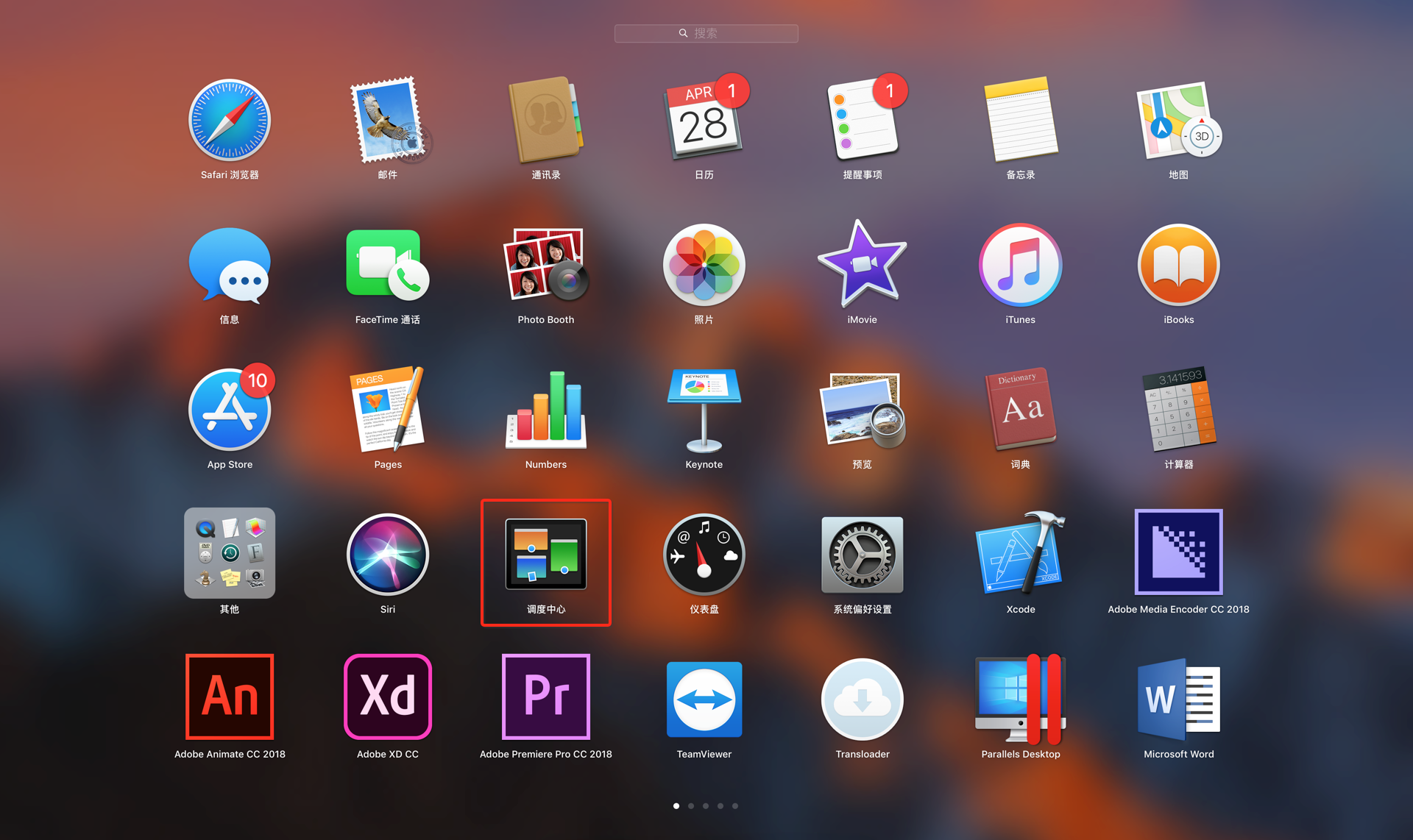The height and width of the screenshot is (840, 1413).
Task: Open the 地图 Maps app
Action: 1178,121
